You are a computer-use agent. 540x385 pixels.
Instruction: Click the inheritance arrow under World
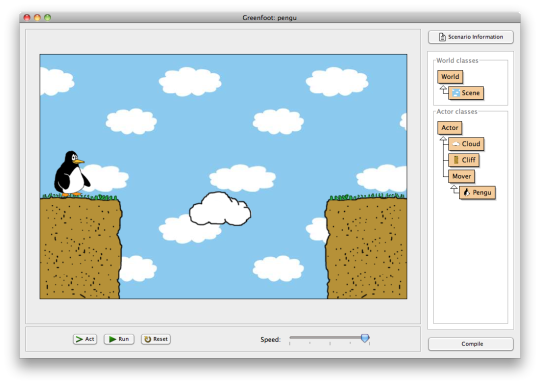(444, 89)
